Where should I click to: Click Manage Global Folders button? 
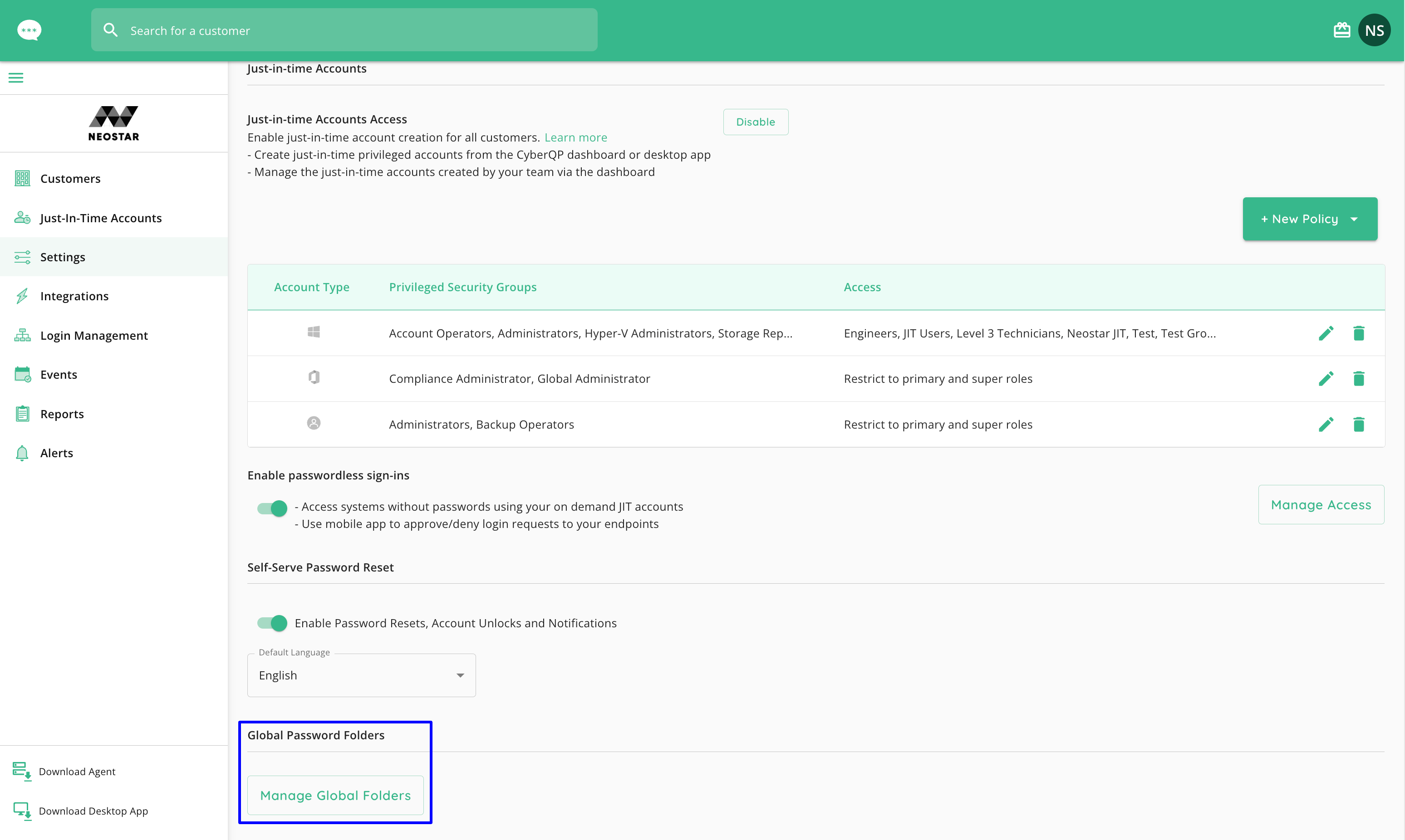(335, 795)
